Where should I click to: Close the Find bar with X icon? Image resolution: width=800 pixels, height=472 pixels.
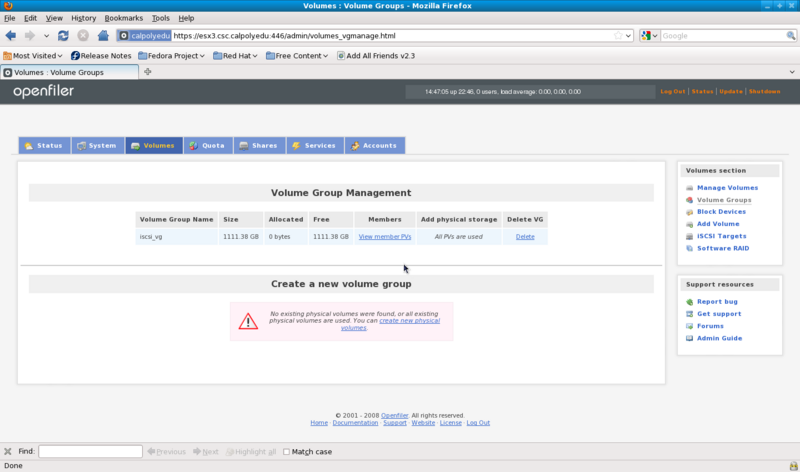tap(8, 452)
